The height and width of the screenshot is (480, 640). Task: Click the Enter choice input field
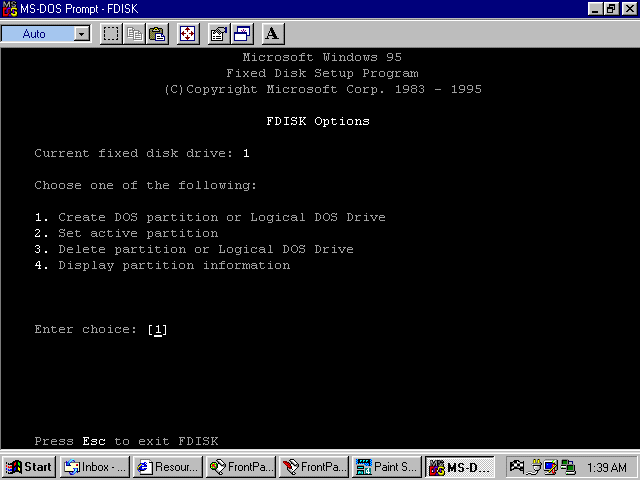click(x=158, y=329)
